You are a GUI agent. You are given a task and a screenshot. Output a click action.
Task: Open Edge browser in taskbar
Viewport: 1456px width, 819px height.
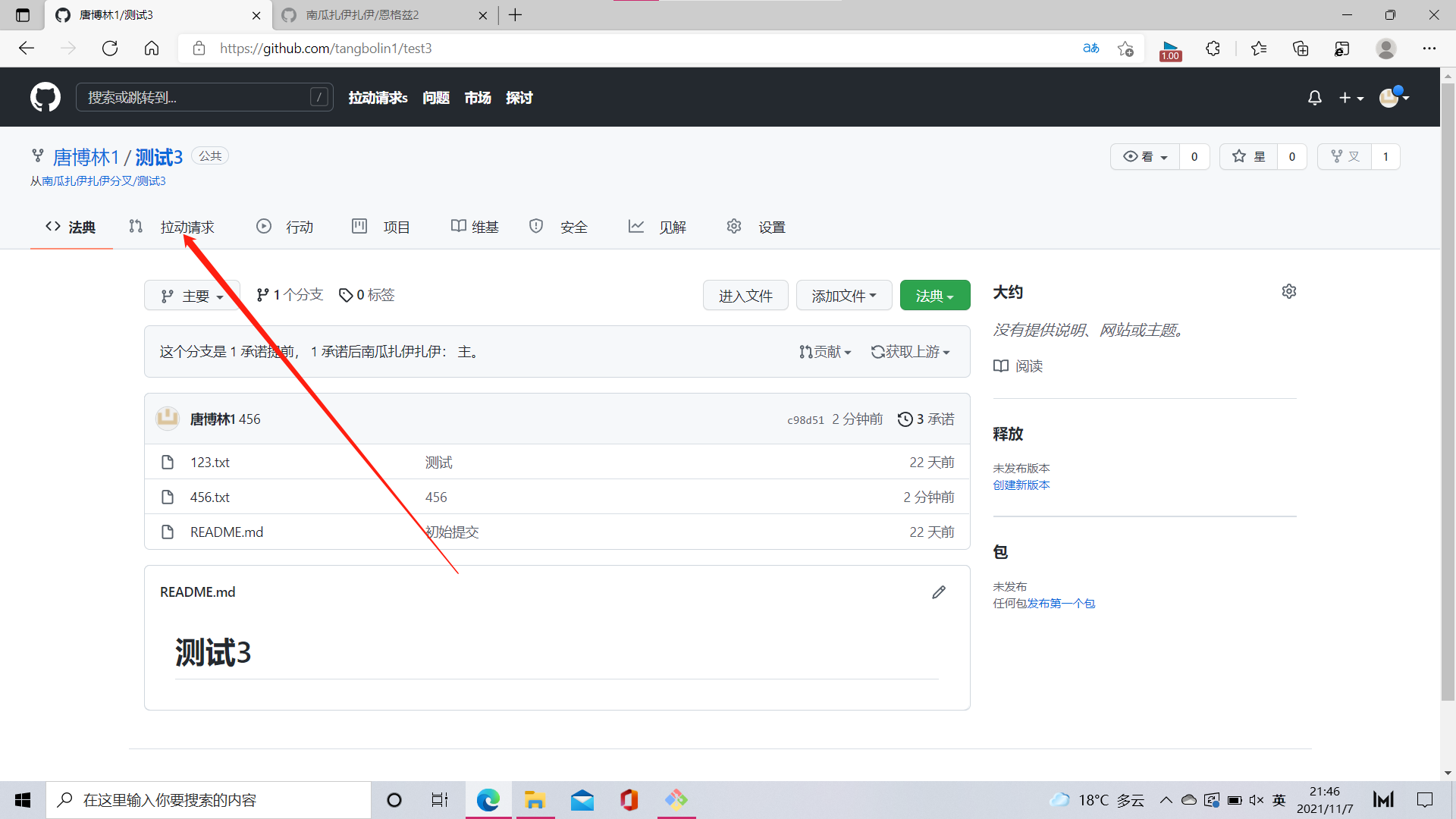488,800
